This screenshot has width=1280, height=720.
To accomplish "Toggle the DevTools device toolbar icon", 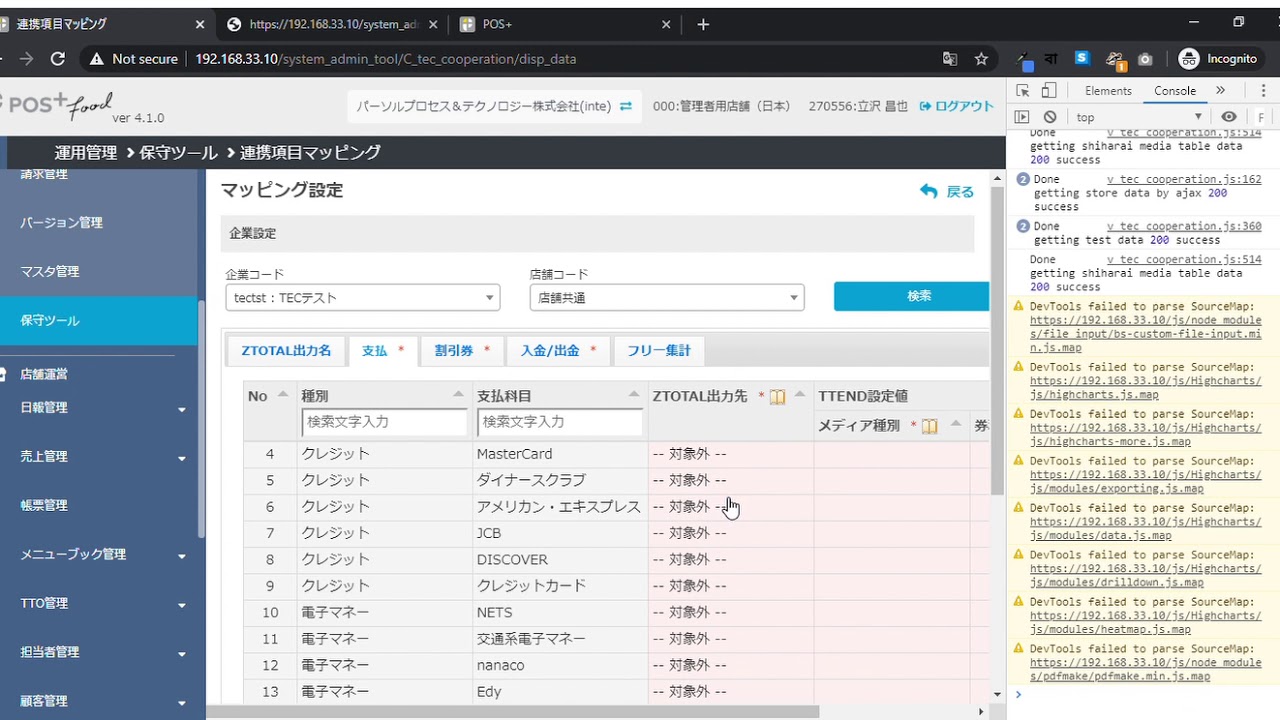I will pyautogui.click(x=1048, y=90).
